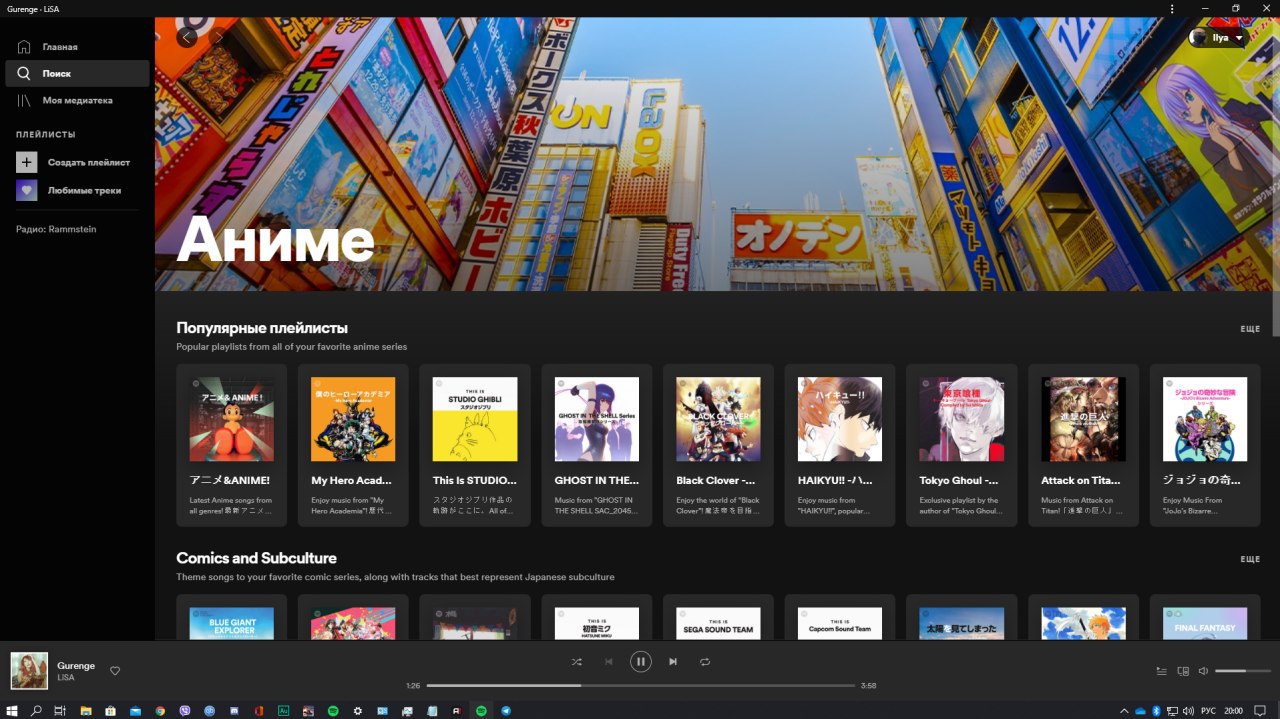The image size is (1280, 719).
Task: Open the Tokyo Ghoul playlist card
Action: click(962, 445)
